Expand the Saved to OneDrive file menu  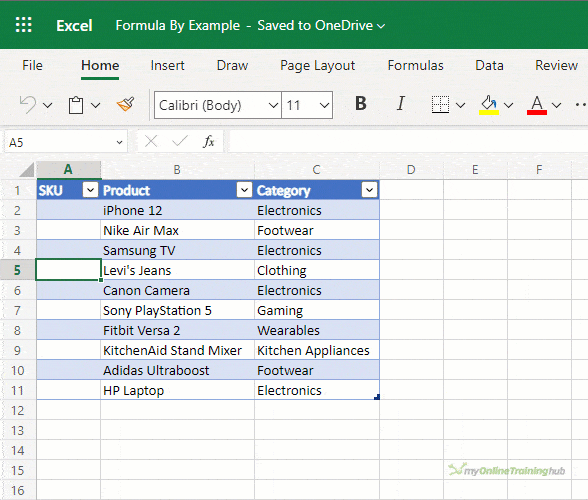point(381,26)
